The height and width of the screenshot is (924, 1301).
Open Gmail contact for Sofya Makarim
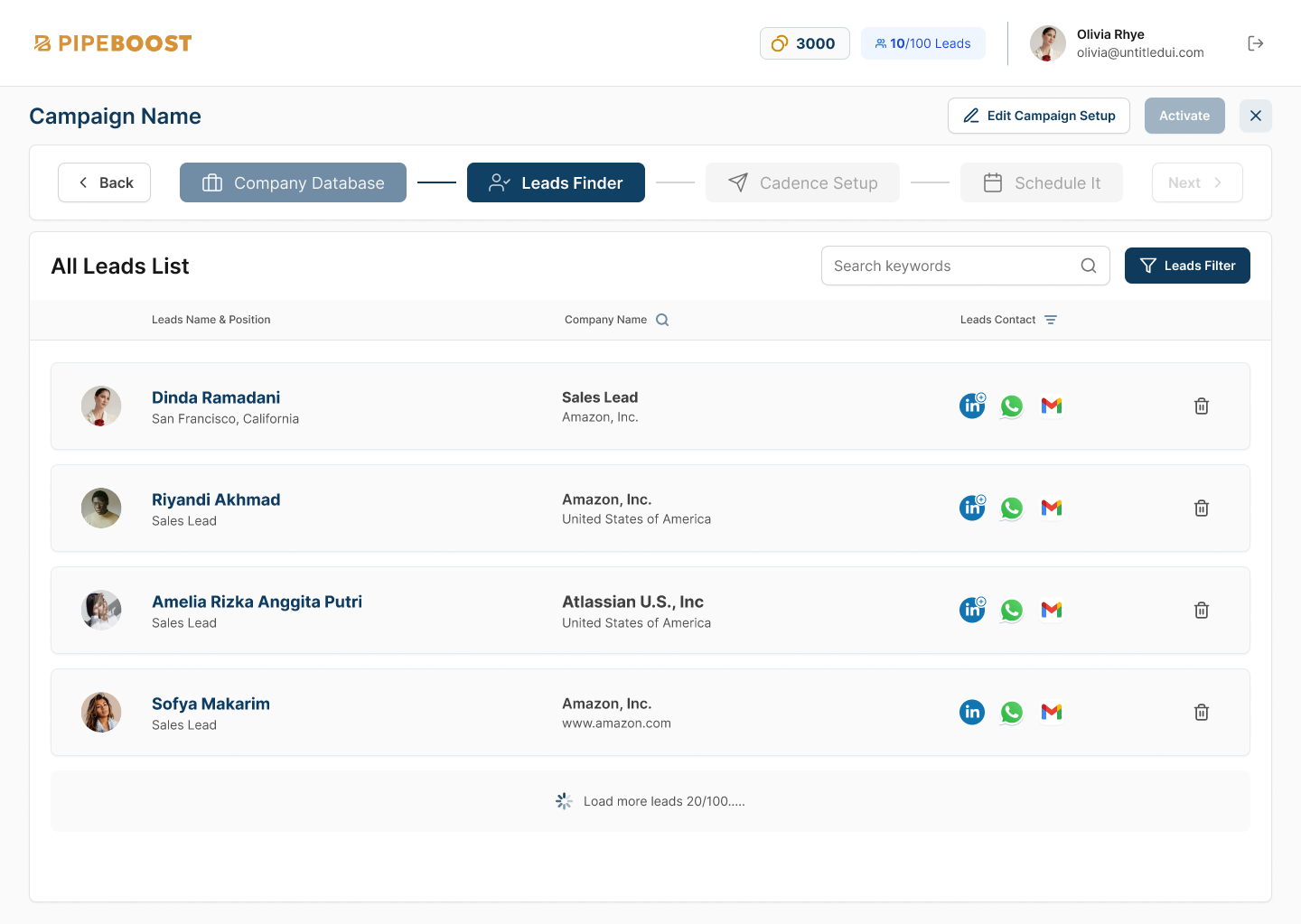1052,713
